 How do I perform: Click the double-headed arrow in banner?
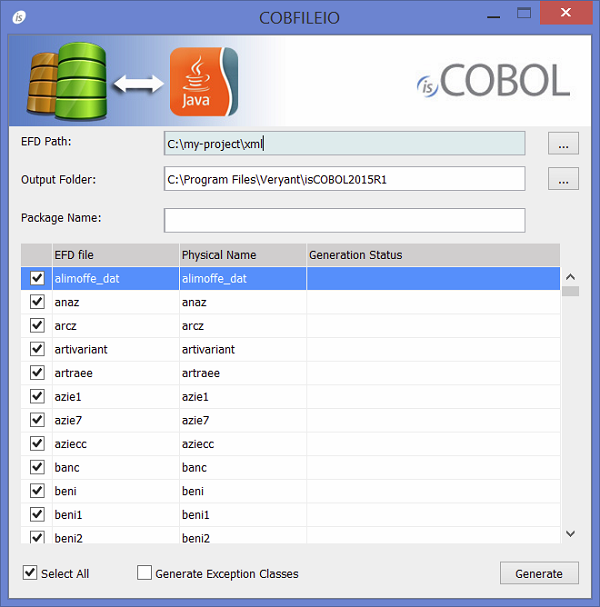[x=138, y=87]
